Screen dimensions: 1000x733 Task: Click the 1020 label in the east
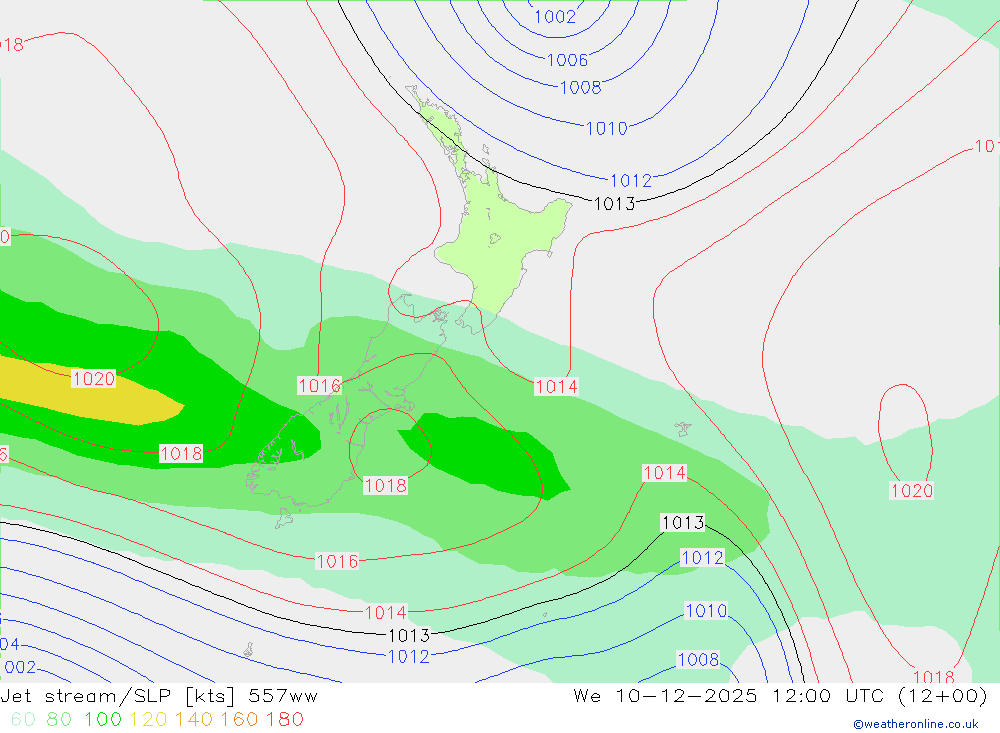(x=912, y=490)
